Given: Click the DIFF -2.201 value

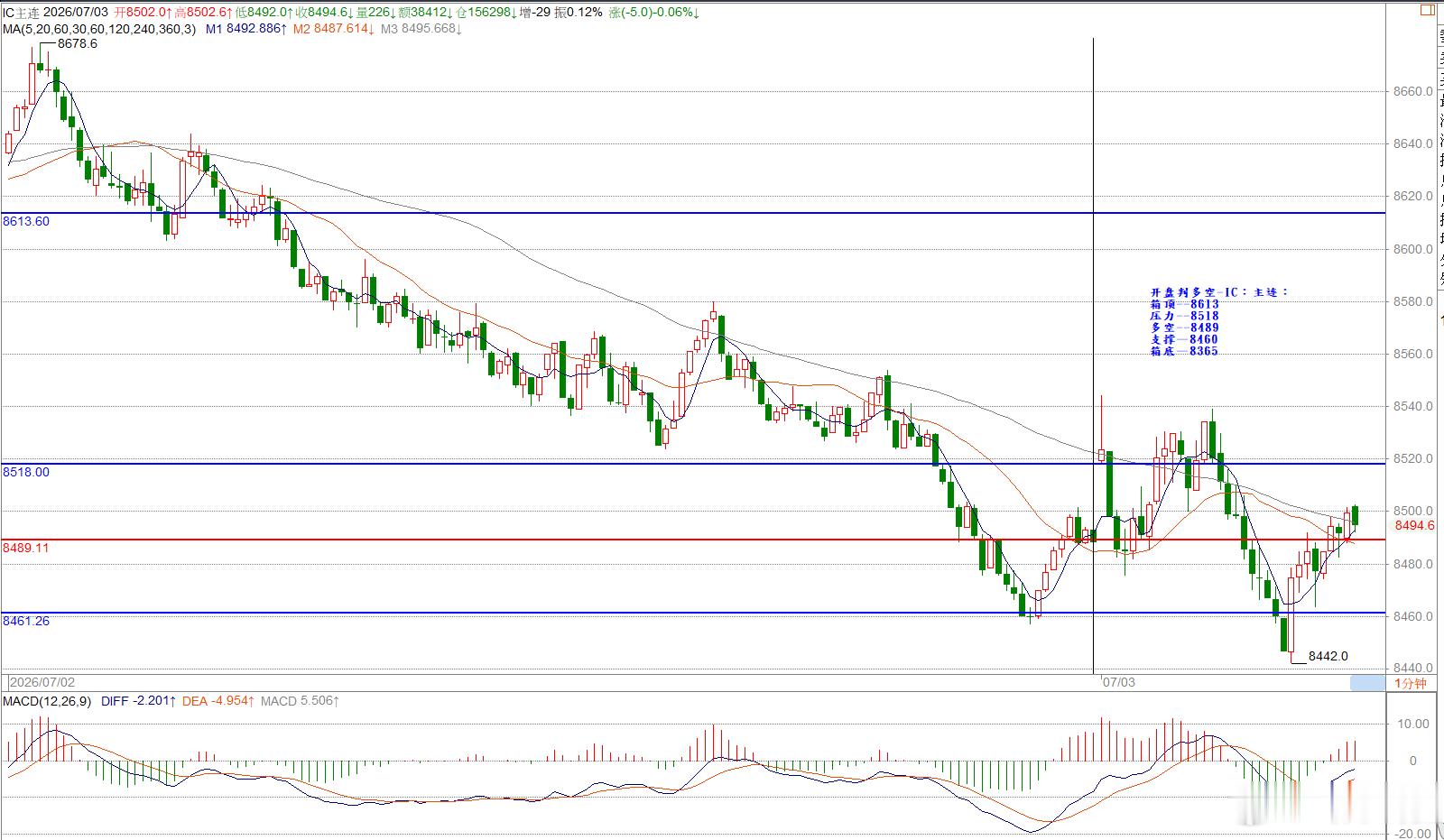Looking at the screenshot, I should click(x=137, y=701).
